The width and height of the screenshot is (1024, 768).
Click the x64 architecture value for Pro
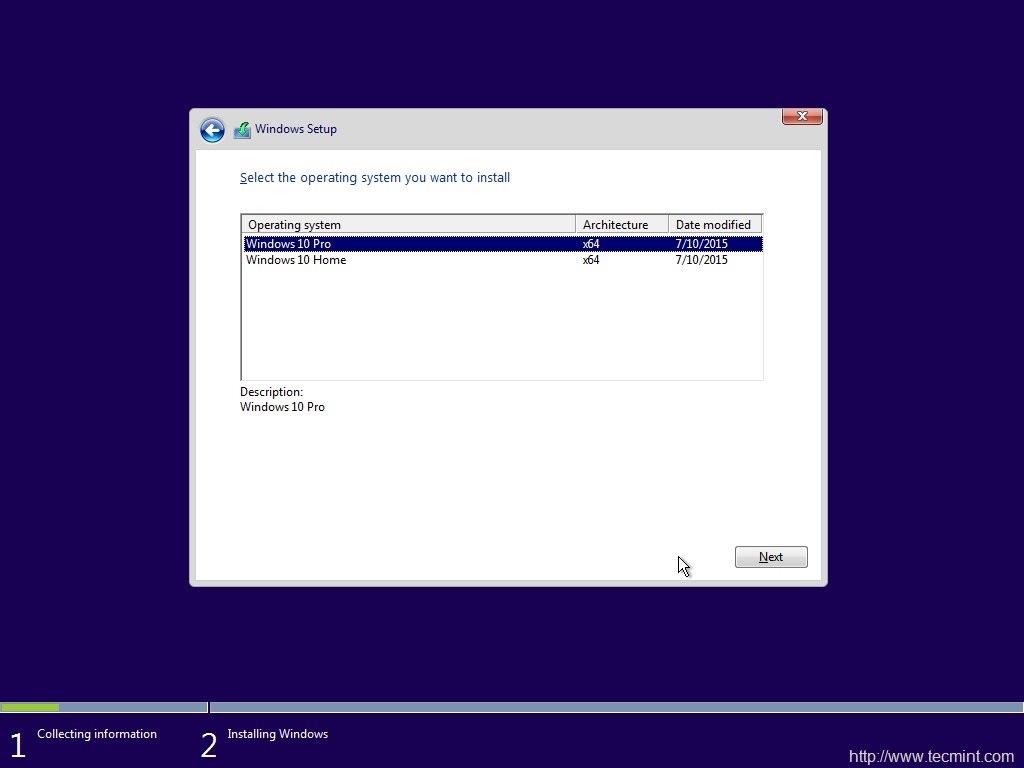point(590,243)
